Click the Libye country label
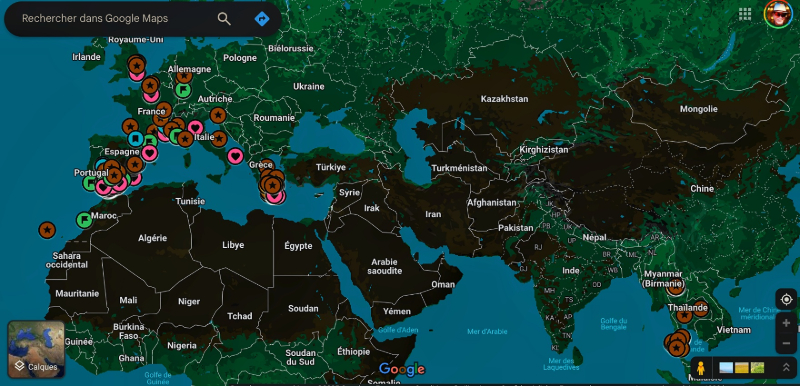The width and height of the screenshot is (800, 386). pyautogui.click(x=233, y=245)
